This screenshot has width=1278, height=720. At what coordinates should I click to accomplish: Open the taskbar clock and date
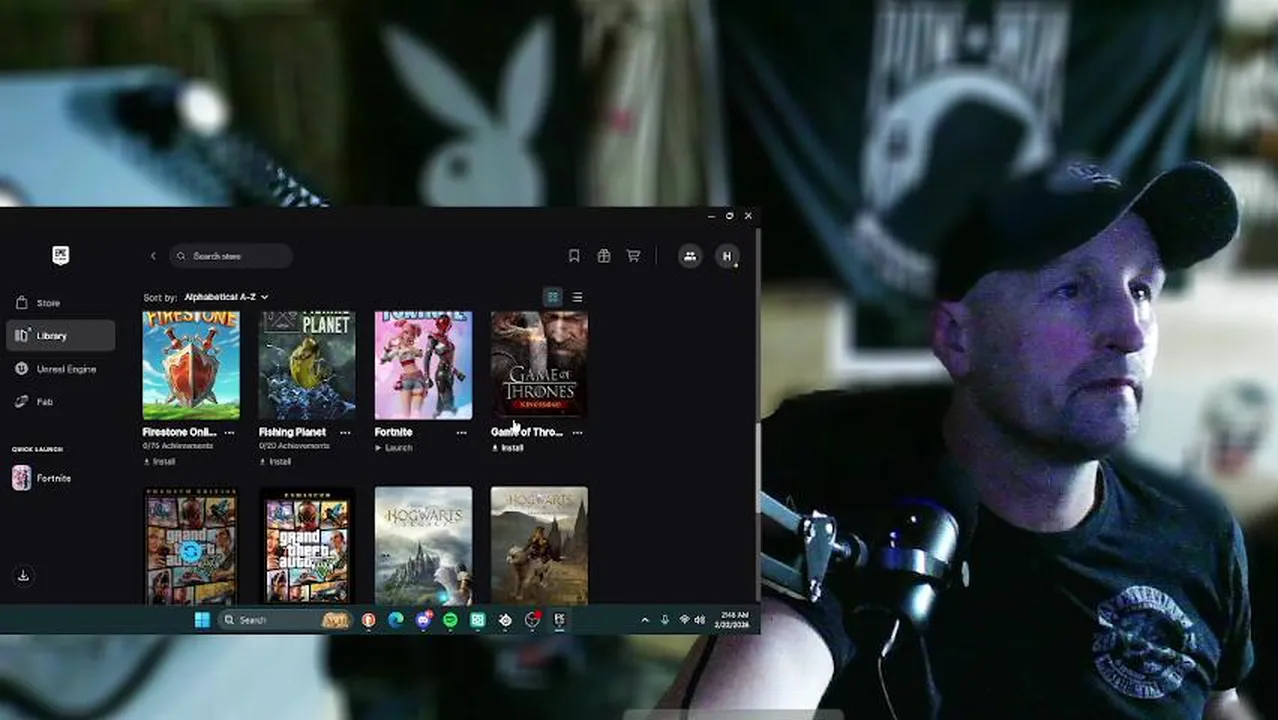[x=733, y=620]
